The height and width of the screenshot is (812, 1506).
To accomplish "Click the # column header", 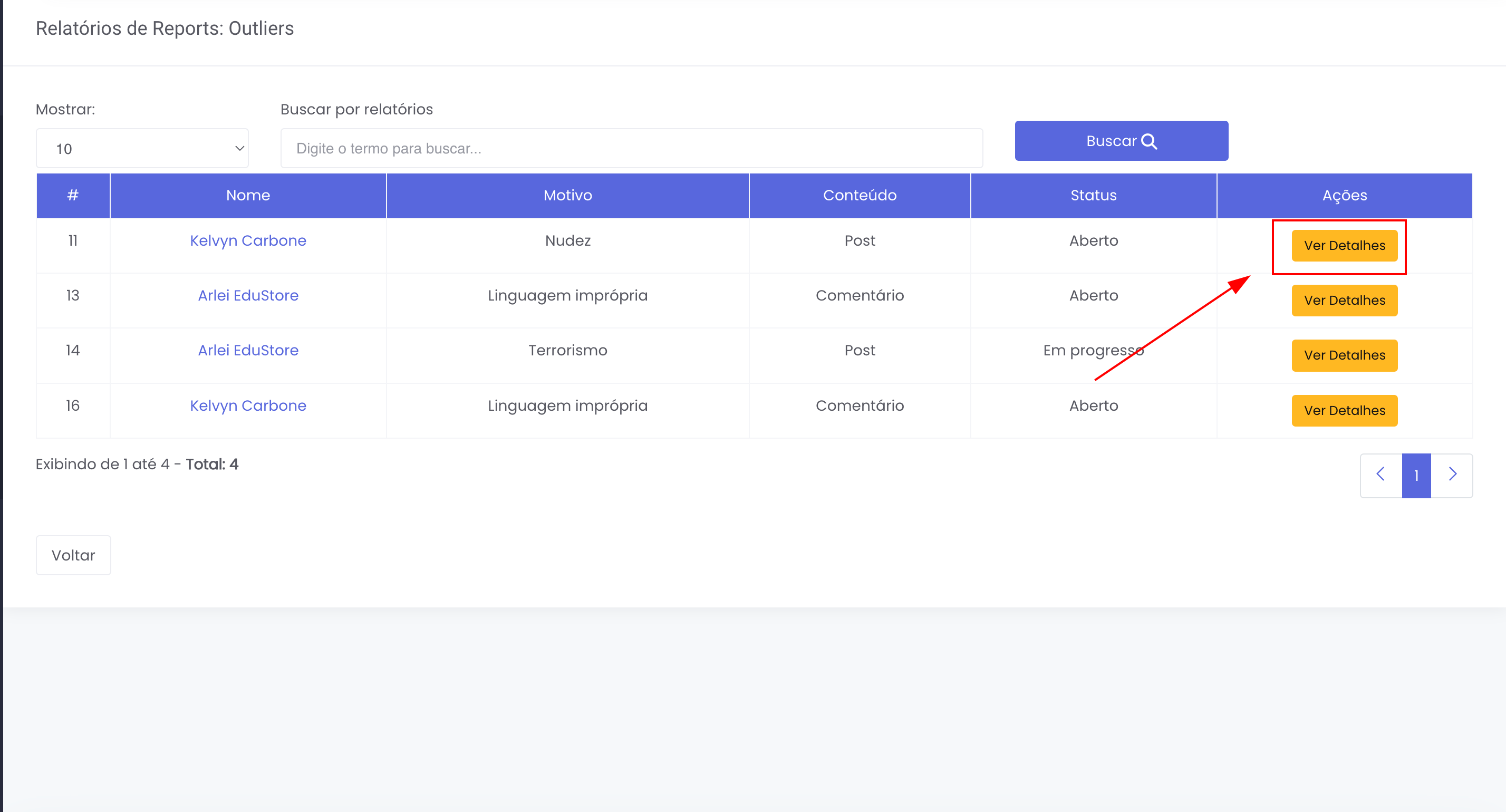I will 72,195.
